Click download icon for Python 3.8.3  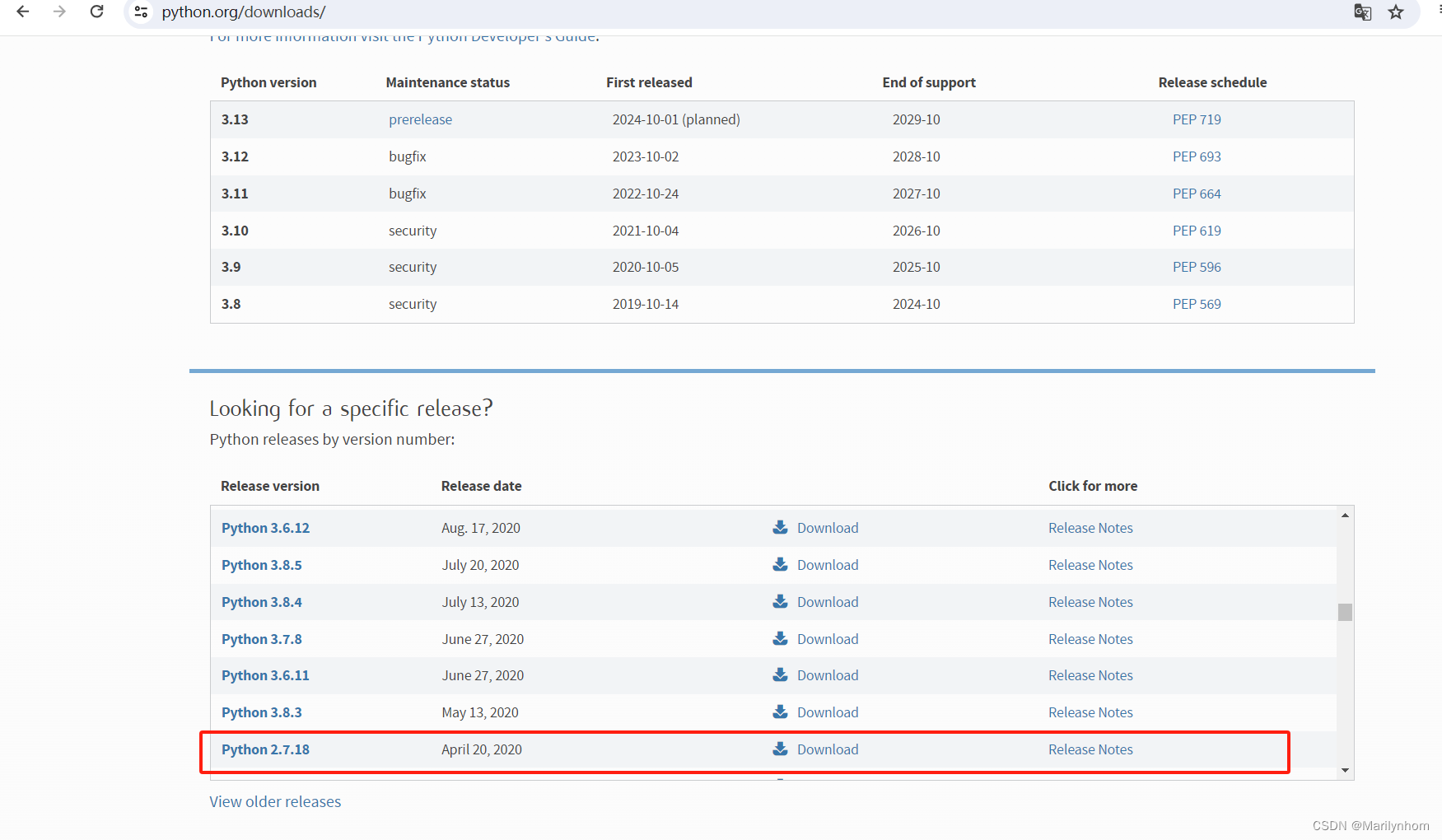pos(780,712)
